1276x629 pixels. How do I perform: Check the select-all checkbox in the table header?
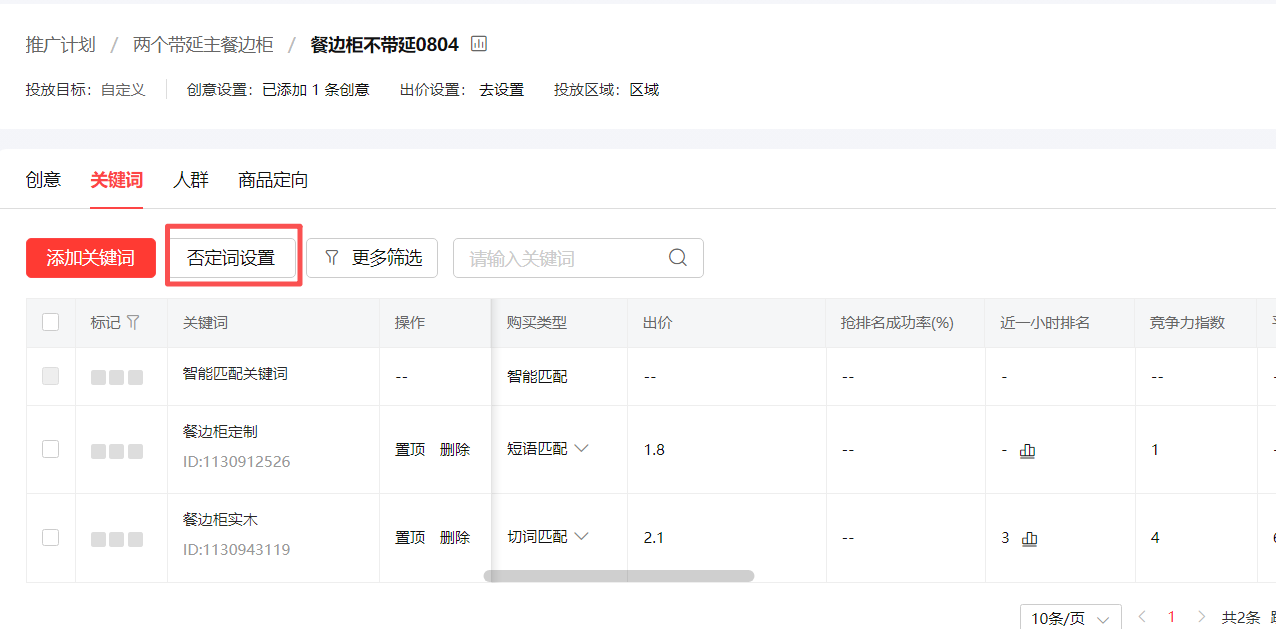(50, 322)
